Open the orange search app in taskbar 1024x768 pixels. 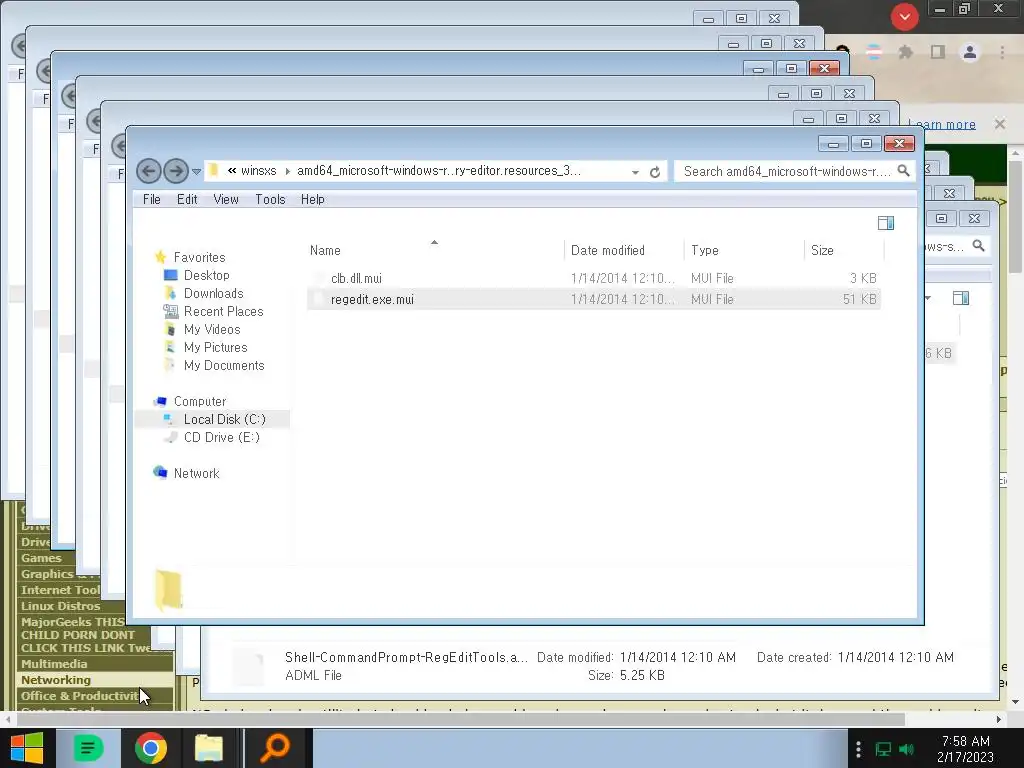tap(275, 748)
